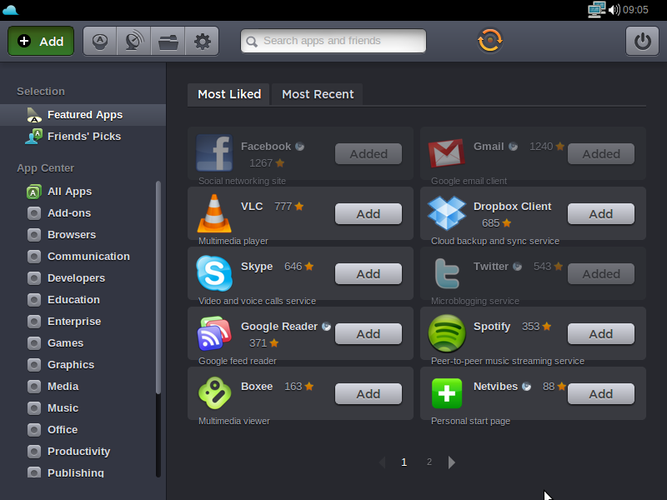Viewport: 667px width, 500px height.
Task: Click the web badge next to Google Reader
Action: click(x=326, y=326)
